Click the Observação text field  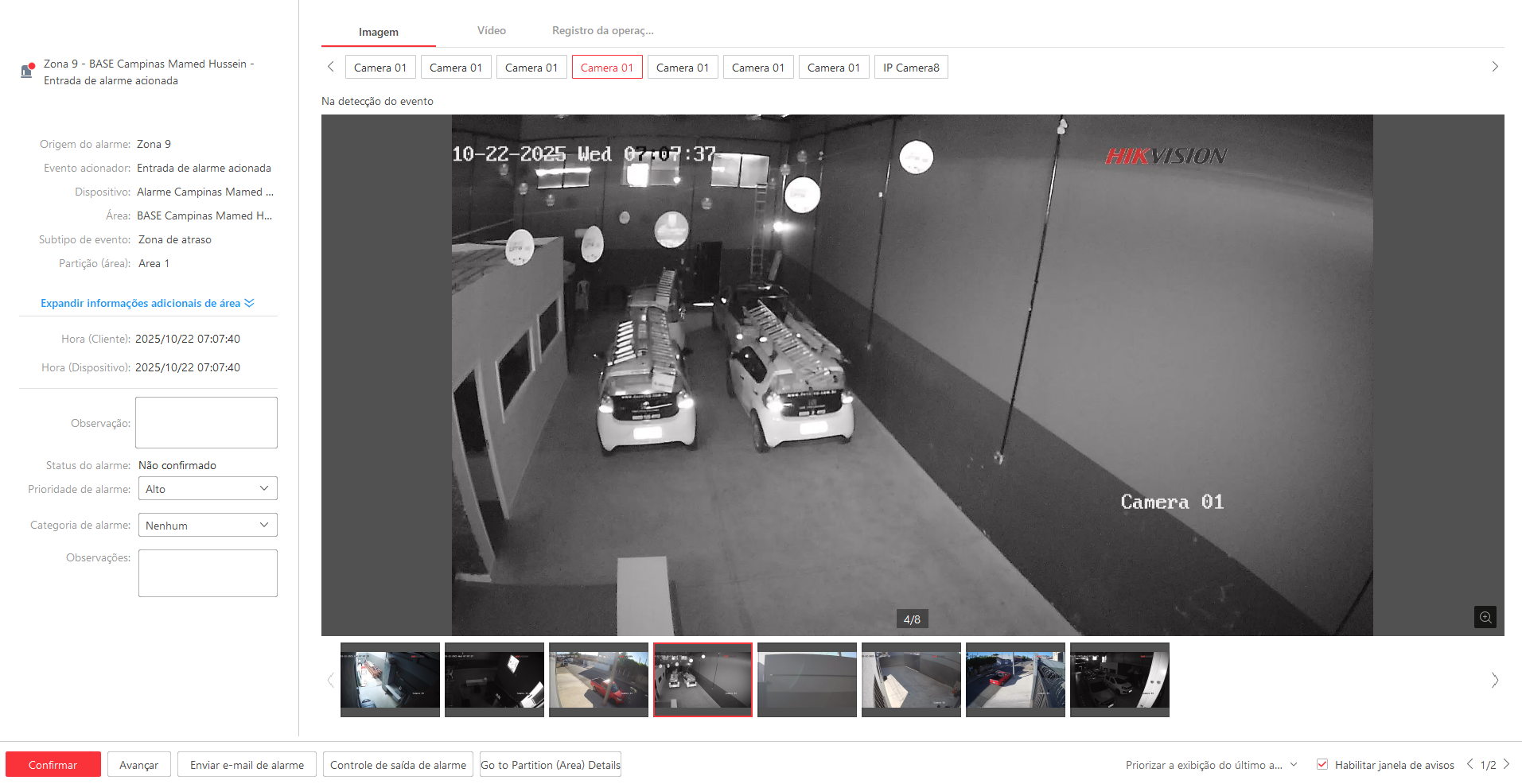click(206, 423)
